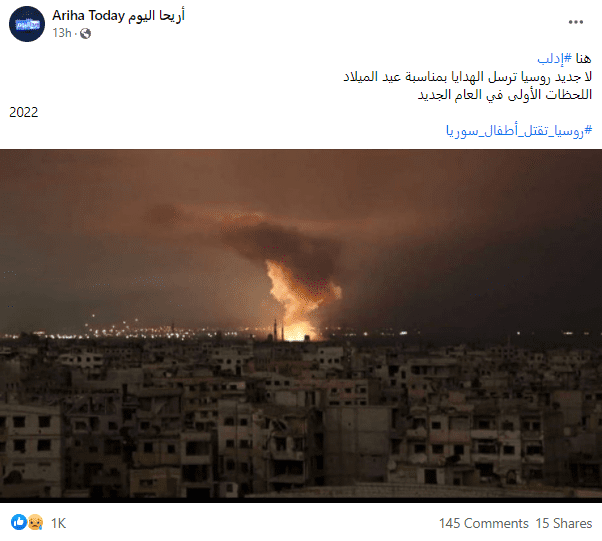602x541 pixels.
Task: Click the damaged building at the photo's bottom-left
Action: tap(31, 451)
